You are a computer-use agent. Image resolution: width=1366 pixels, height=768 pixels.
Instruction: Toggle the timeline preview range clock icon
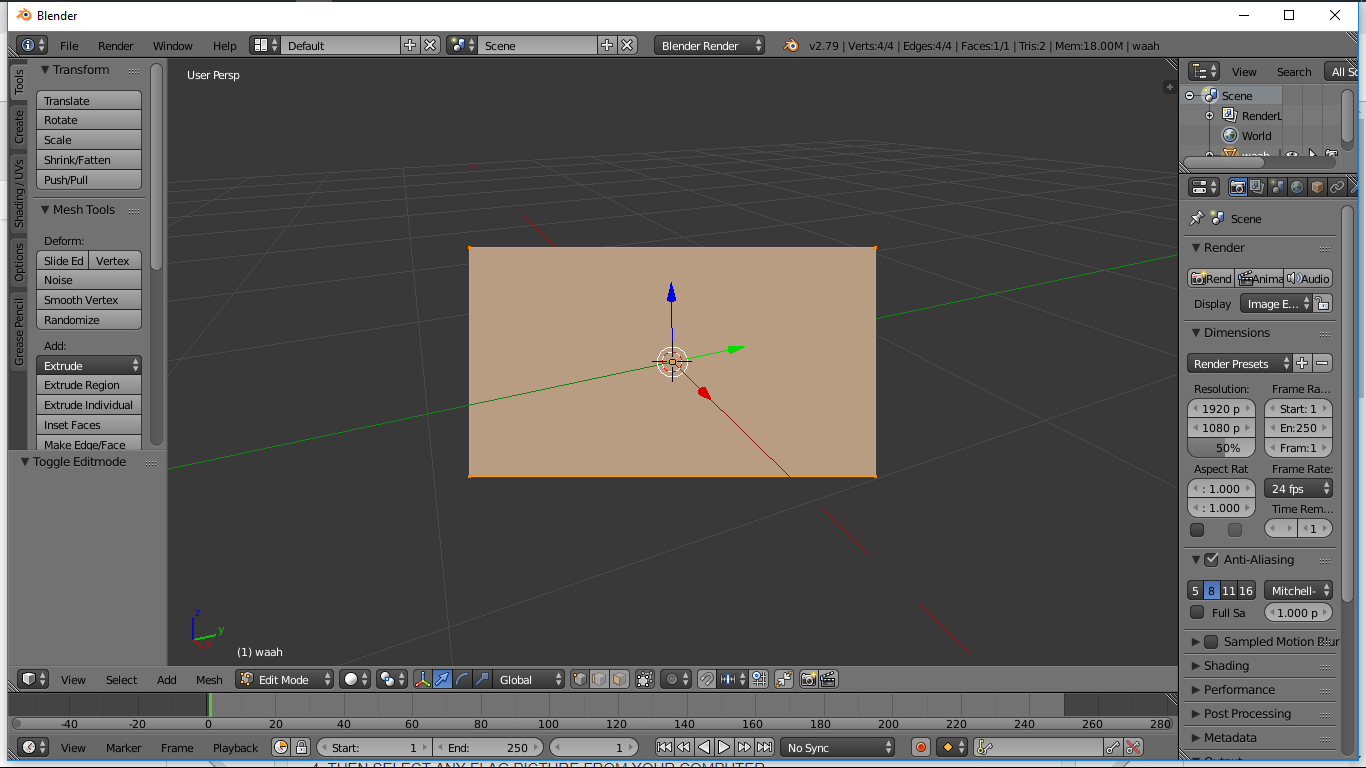point(281,747)
